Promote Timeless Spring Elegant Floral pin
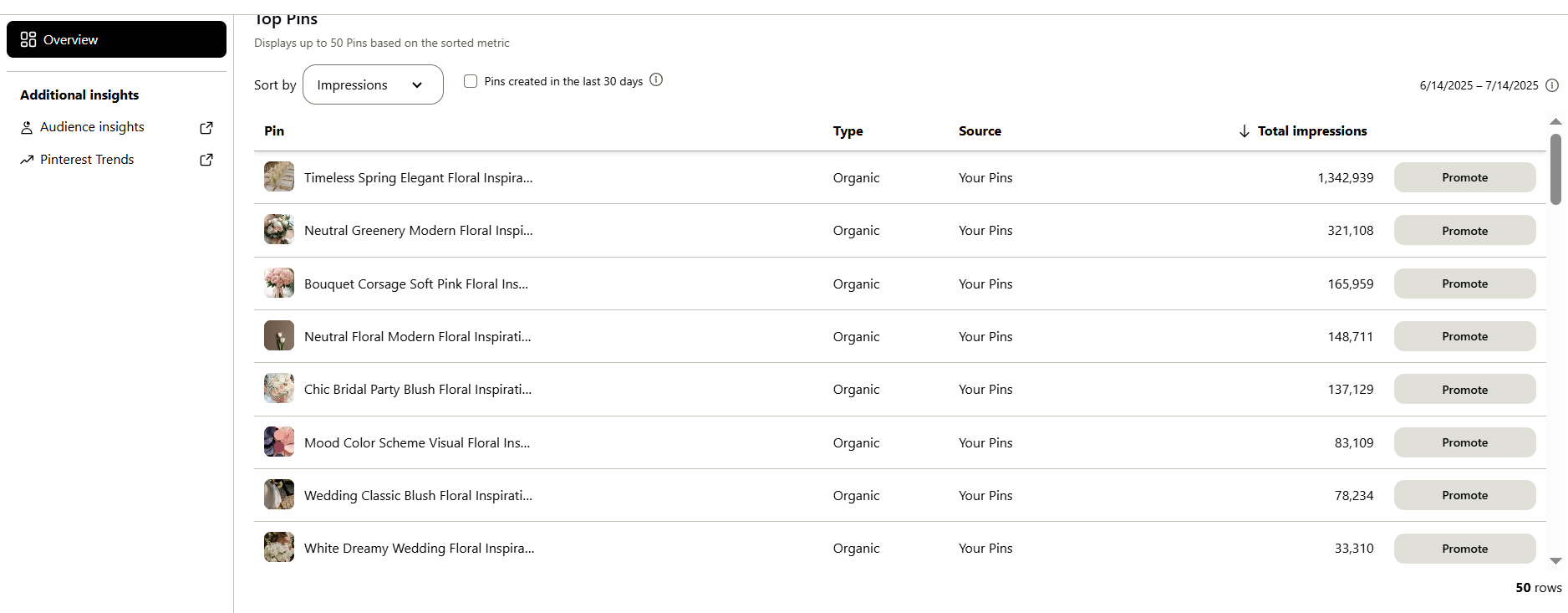 click(1464, 177)
